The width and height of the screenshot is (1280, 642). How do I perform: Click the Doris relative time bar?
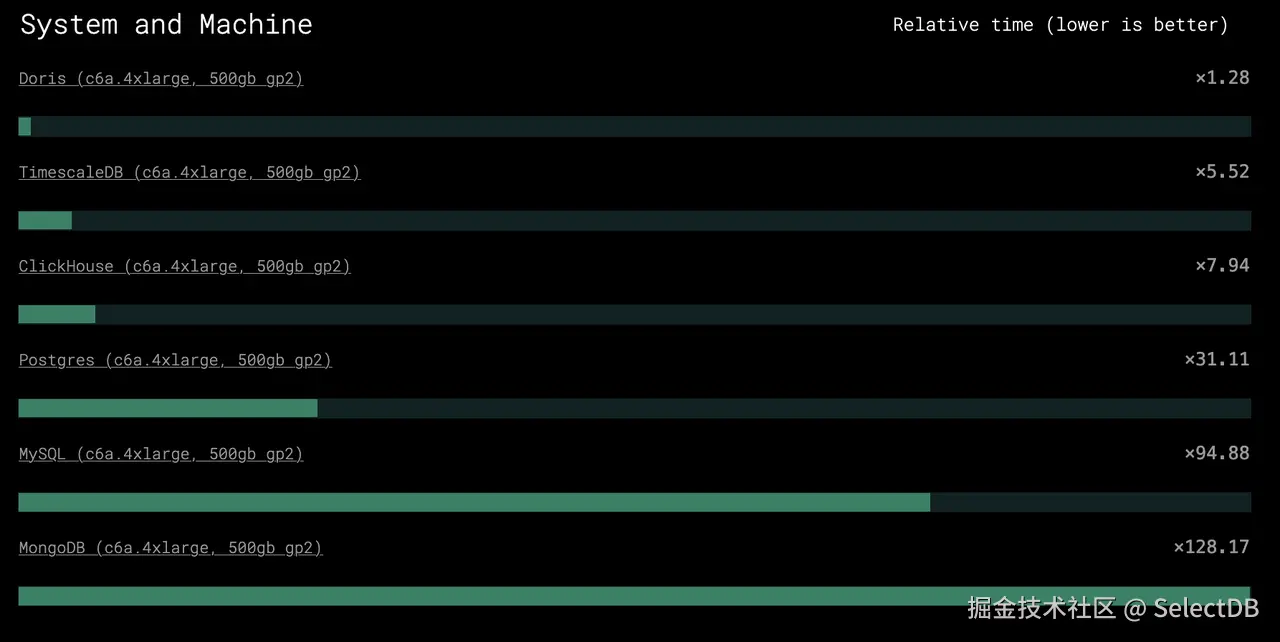634,126
